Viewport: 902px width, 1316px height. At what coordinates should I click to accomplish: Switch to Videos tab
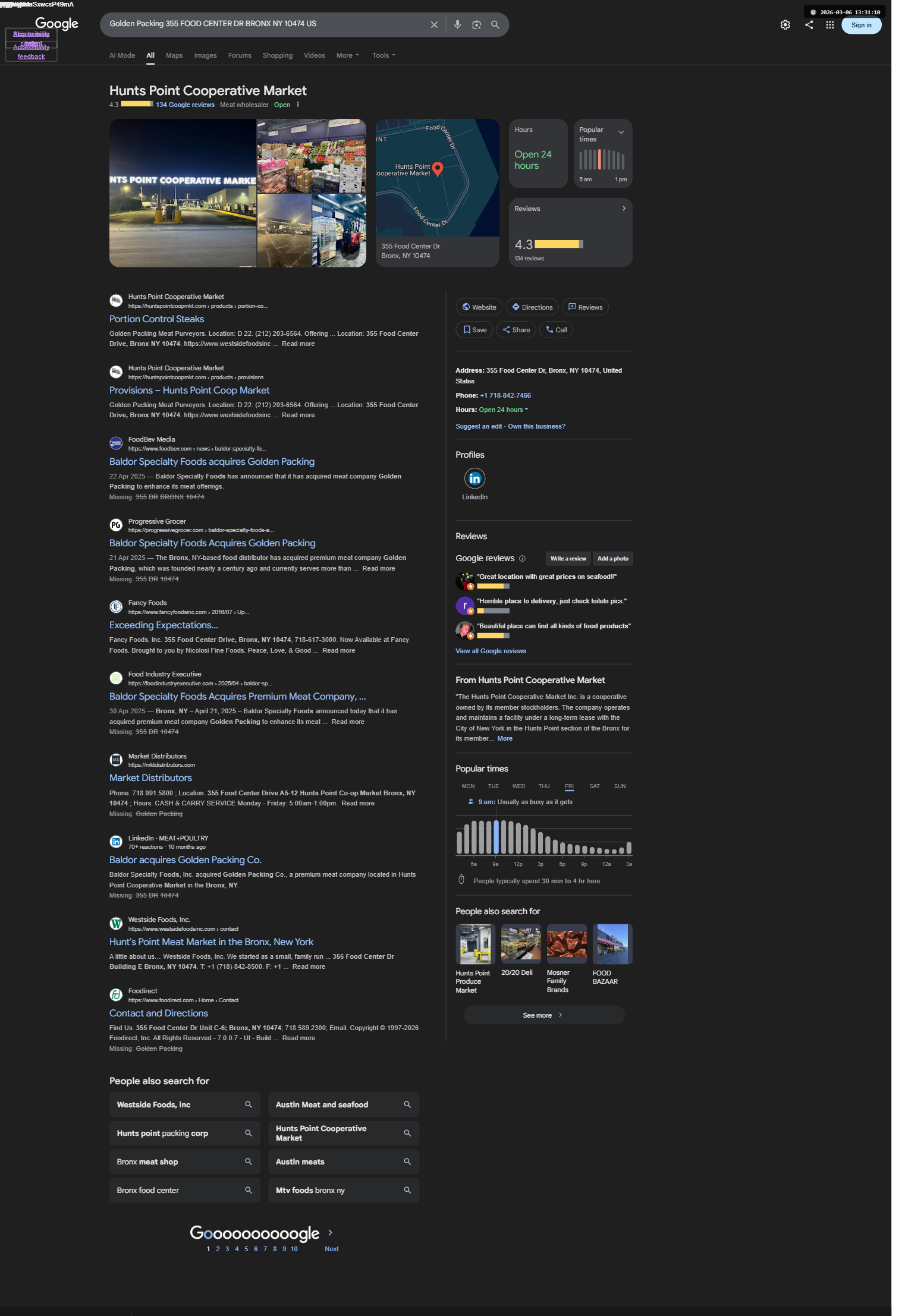pos(315,55)
